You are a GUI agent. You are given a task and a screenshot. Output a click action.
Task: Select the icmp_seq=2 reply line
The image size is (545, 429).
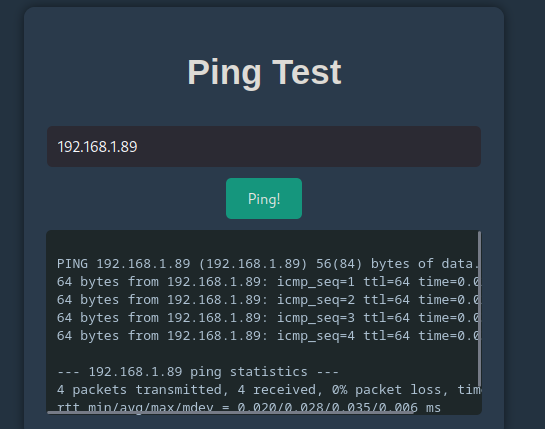pyautogui.click(x=268, y=300)
